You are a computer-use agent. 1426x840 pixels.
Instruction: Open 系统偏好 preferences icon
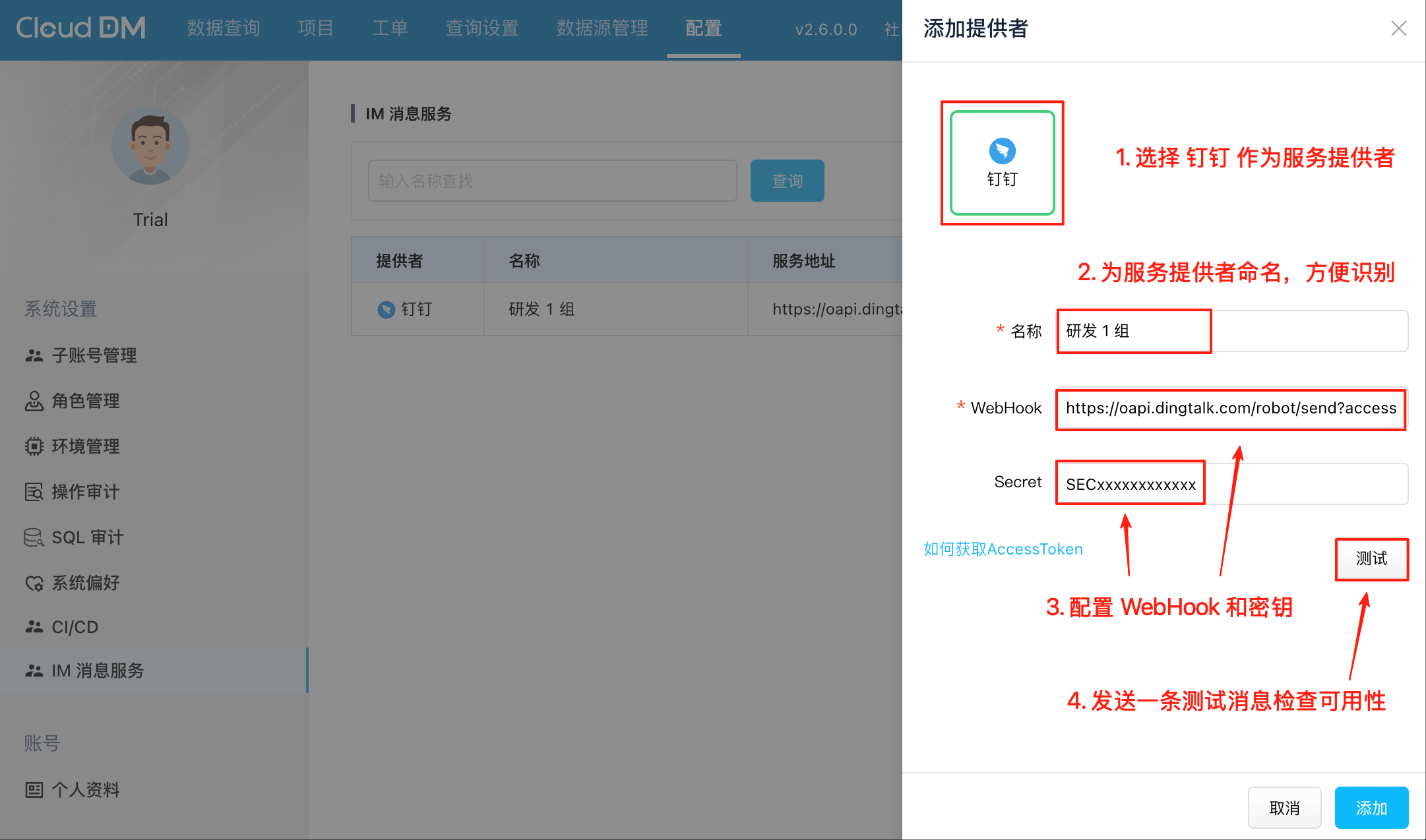pos(34,583)
